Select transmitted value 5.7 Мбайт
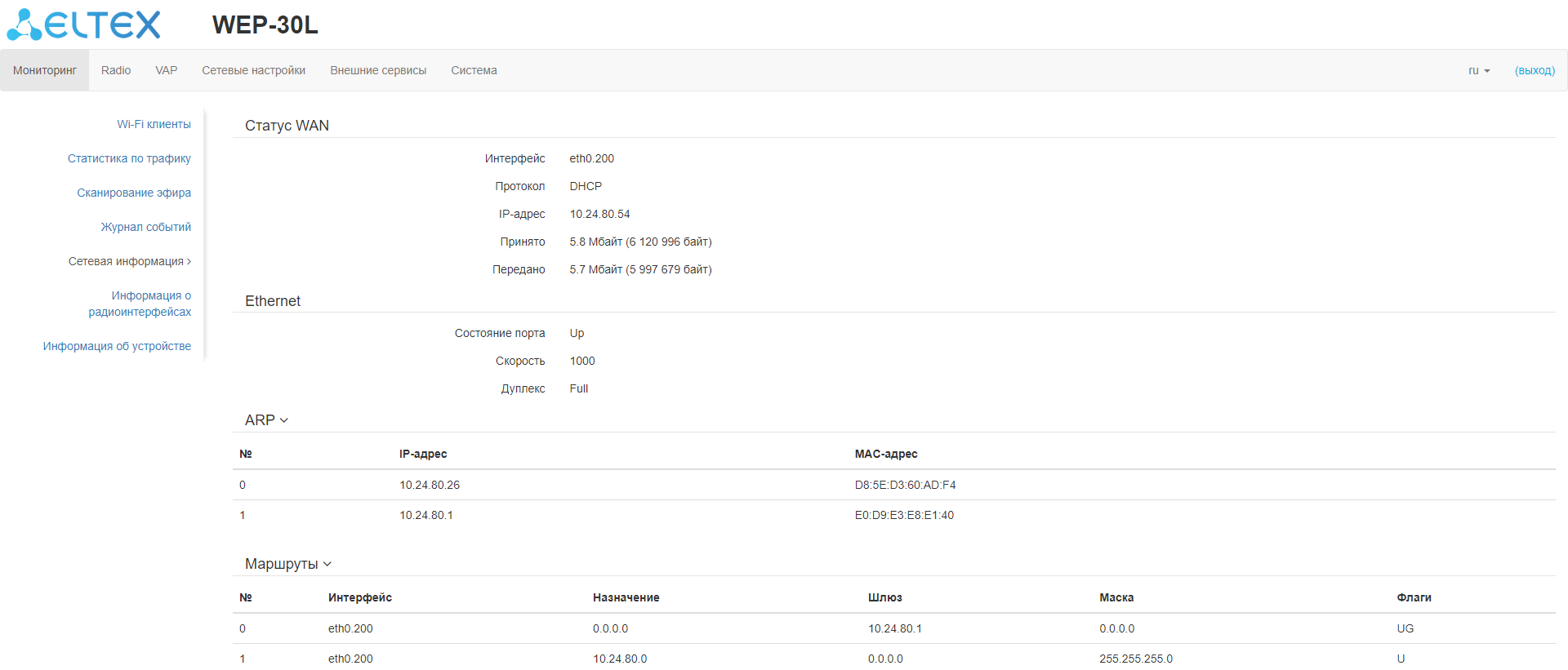Viewport: 1568px width, 670px height. coord(641,269)
